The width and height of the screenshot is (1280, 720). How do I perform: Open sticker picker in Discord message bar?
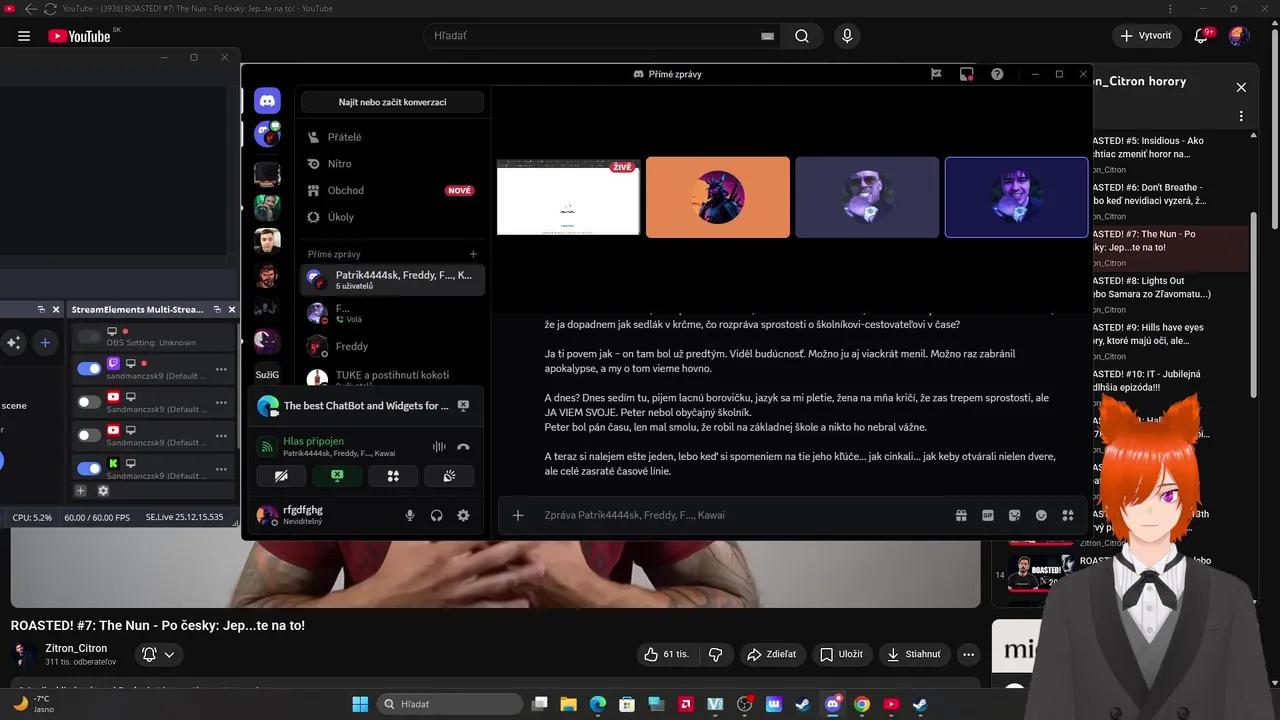1015,515
